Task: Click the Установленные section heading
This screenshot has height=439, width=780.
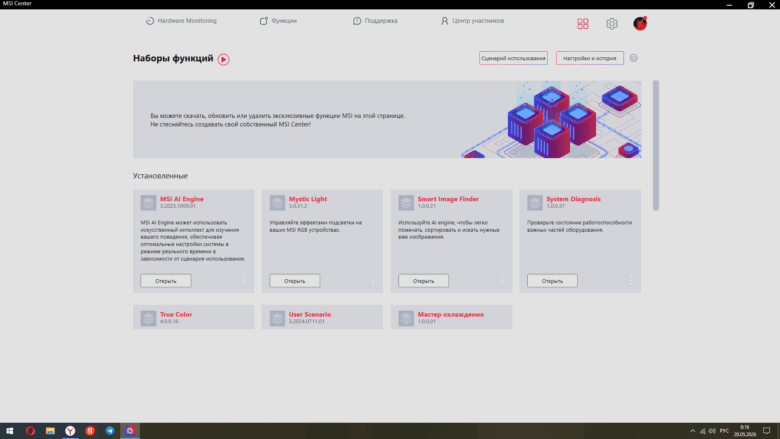Action: click(160, 176)
